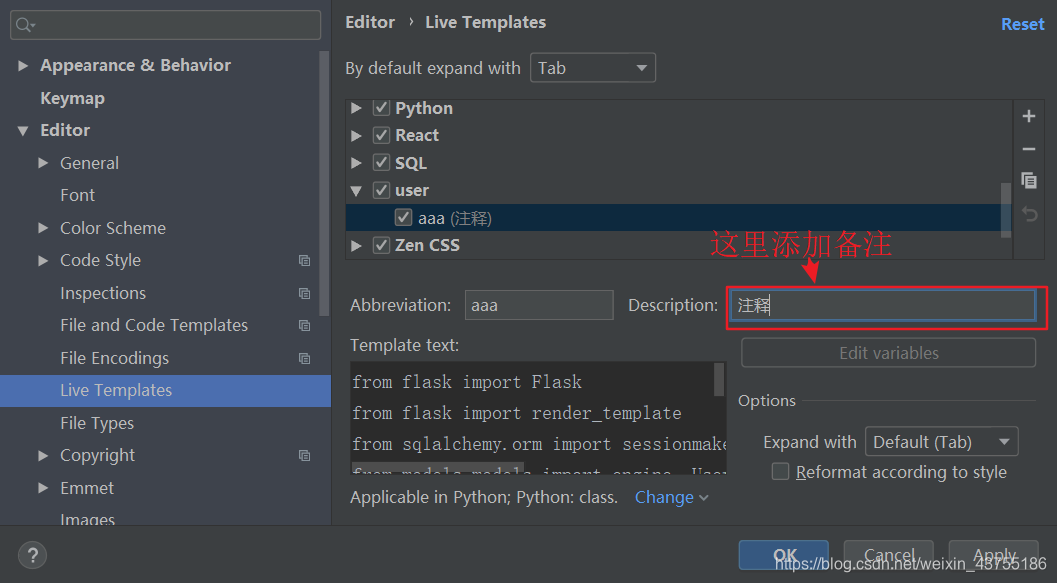Viewport: 1057px width, 583px height.
Task: Expand the React template group
Action: [x=357, y=135]
